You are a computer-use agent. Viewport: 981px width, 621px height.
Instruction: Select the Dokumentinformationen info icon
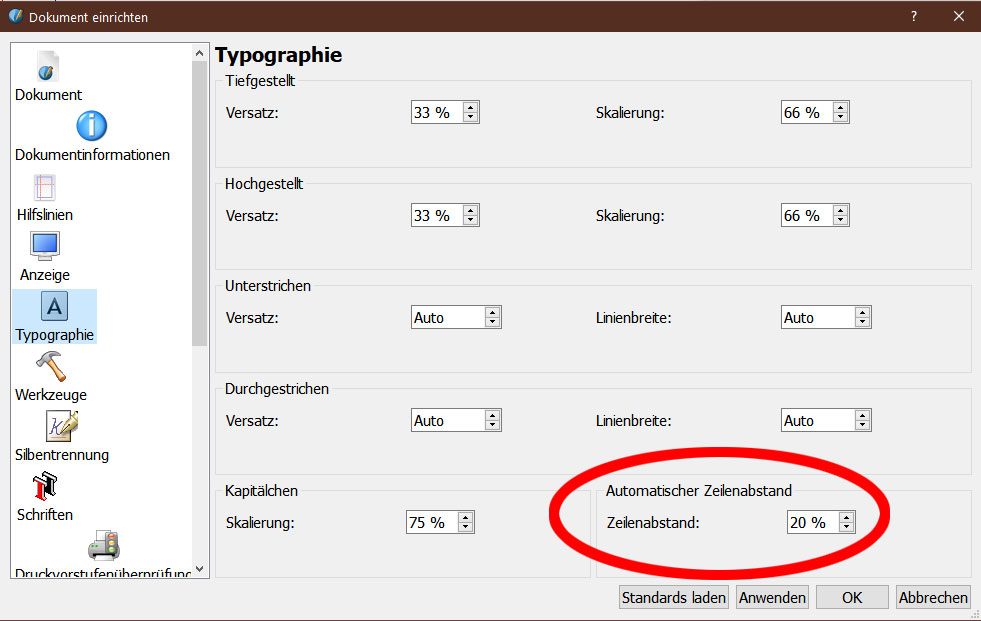coord(91,127)
